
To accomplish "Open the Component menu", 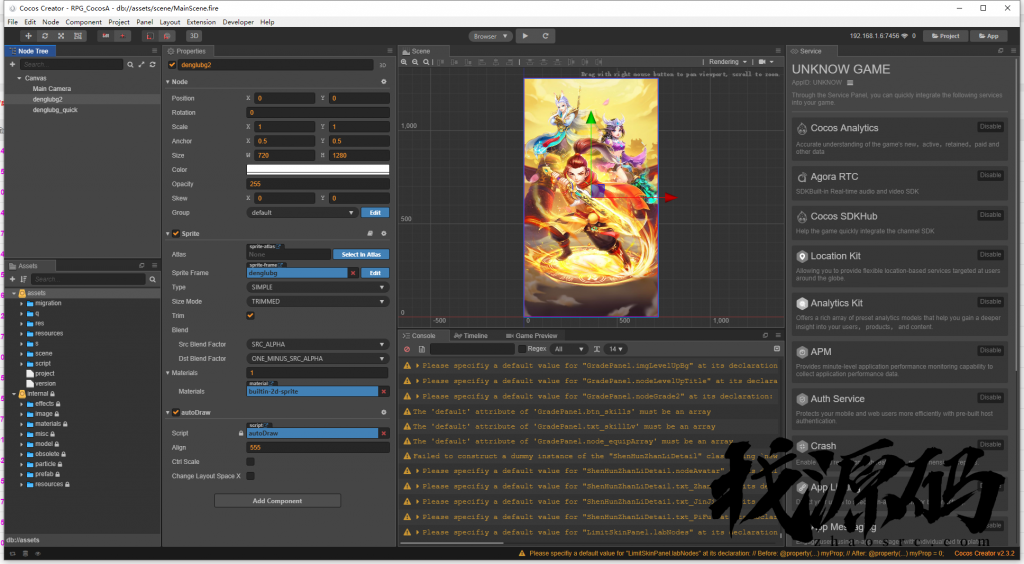I will click(84, 22).
